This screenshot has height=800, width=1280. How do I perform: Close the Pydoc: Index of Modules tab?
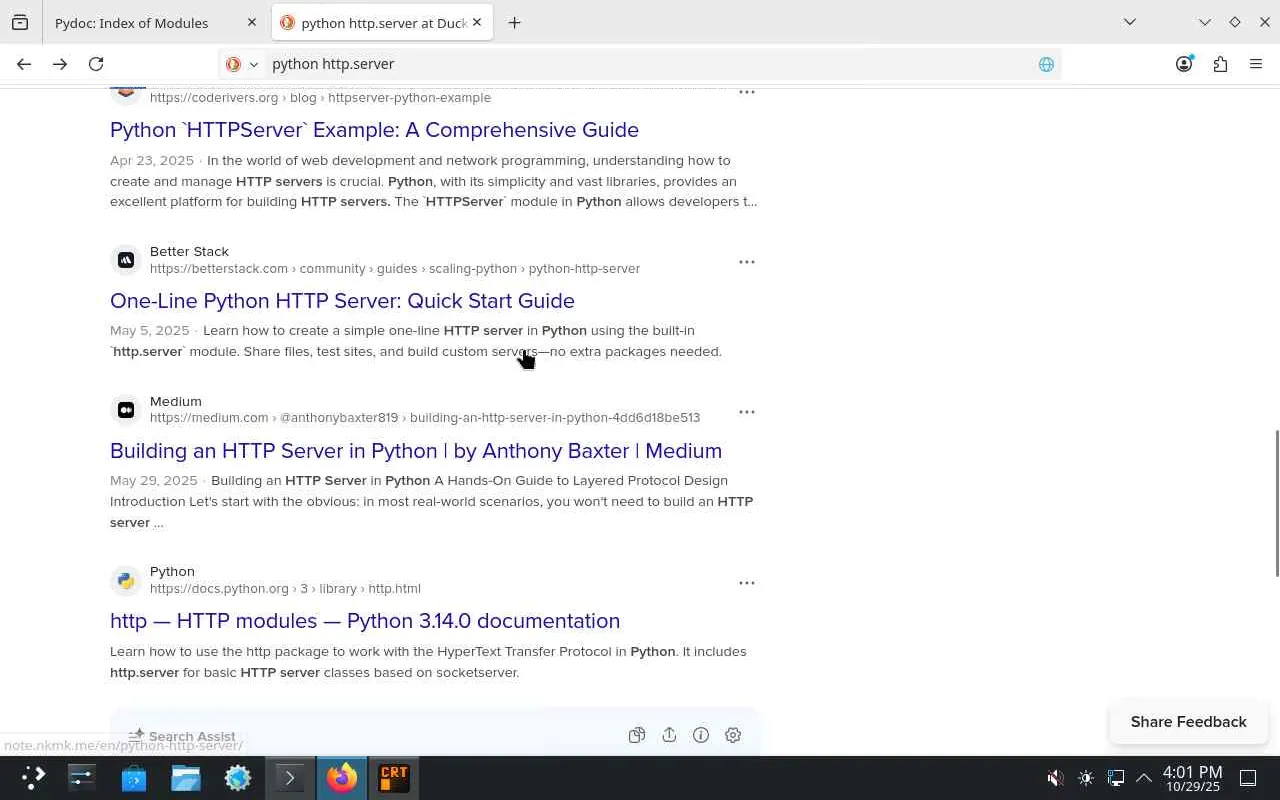[251, 22]
